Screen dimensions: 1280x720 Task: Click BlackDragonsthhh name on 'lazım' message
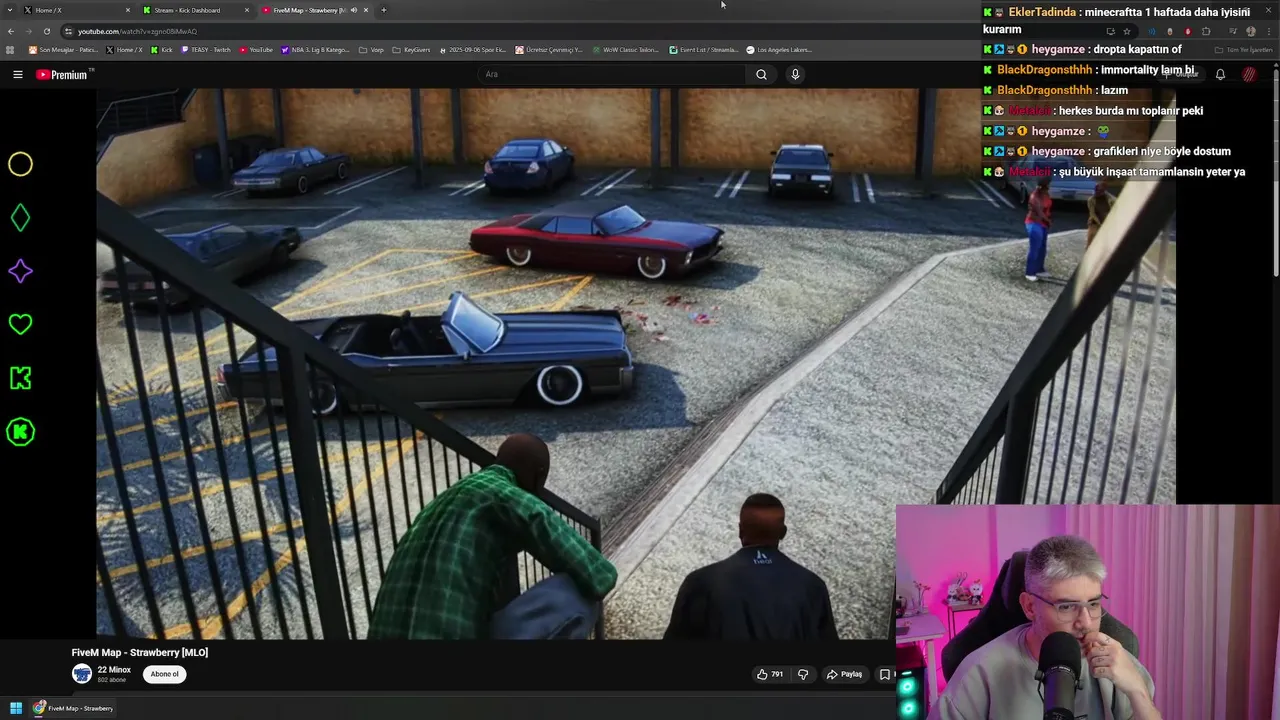pyautogui.click(x=1044, y=90)
